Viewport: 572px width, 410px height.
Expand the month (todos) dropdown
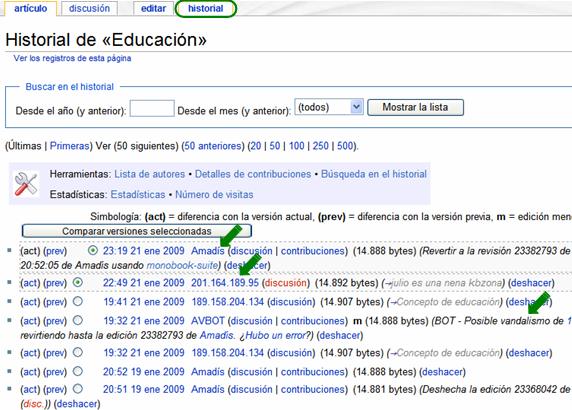[x=329, y=107]
